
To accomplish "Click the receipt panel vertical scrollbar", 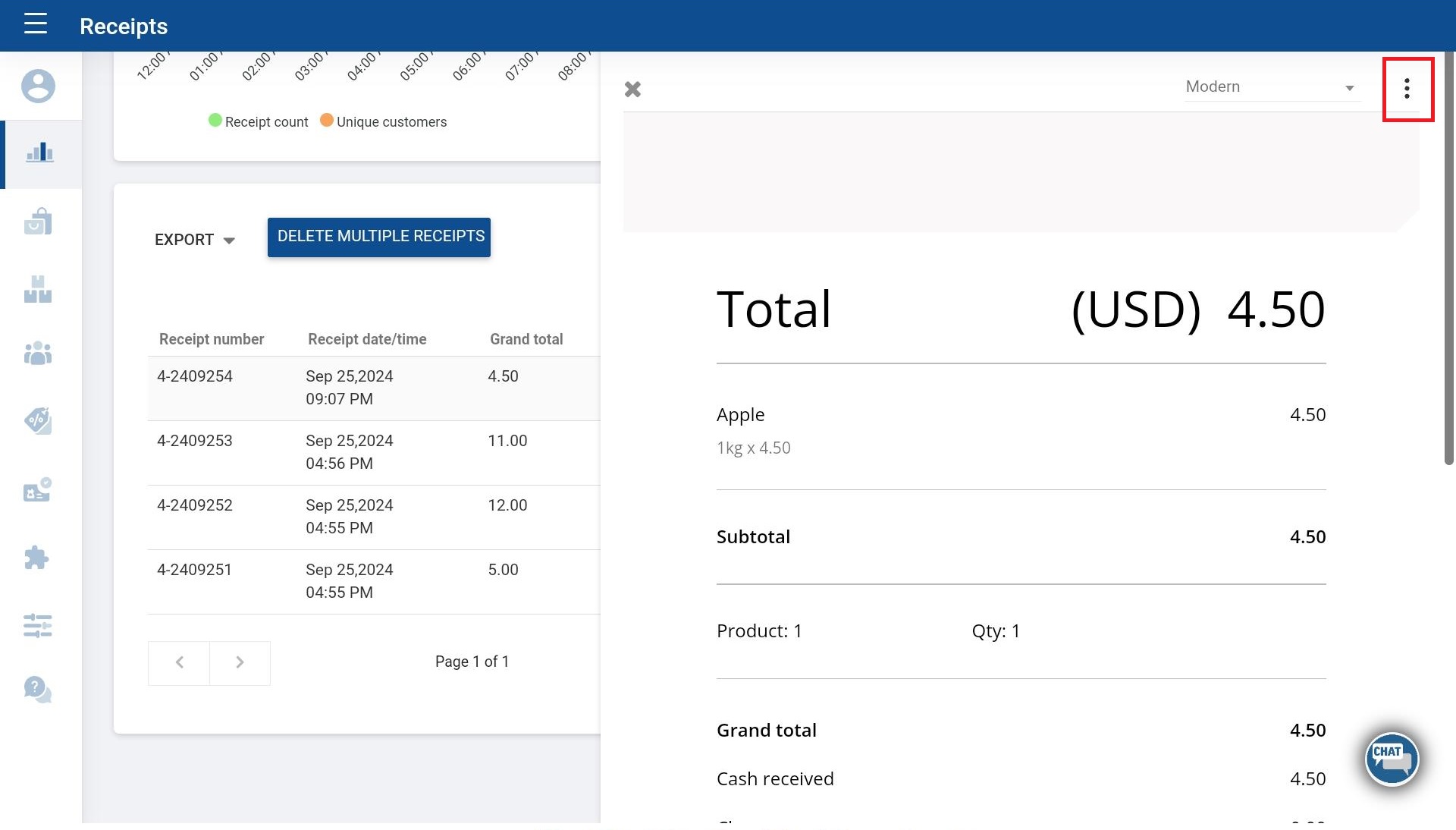I will [x=1448, y=258].
